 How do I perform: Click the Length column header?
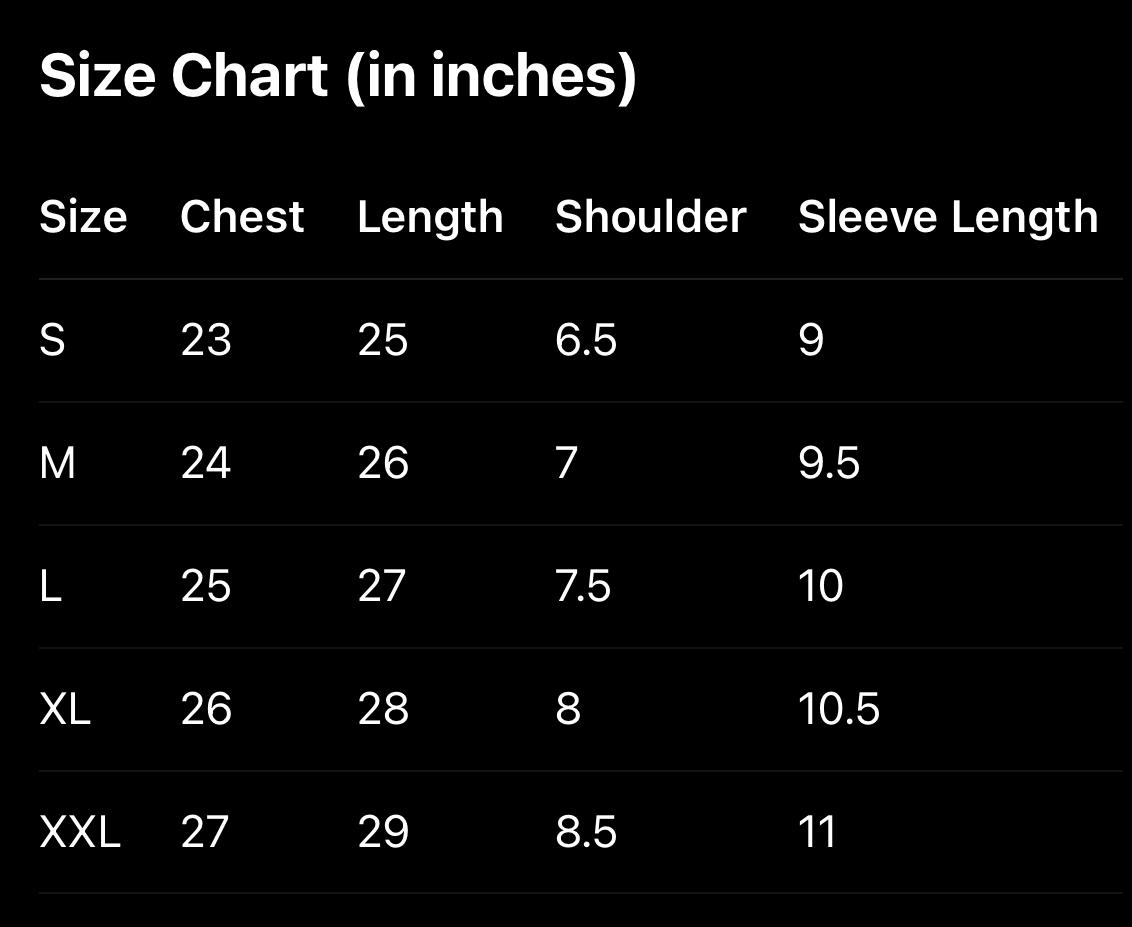pos(430,217)
